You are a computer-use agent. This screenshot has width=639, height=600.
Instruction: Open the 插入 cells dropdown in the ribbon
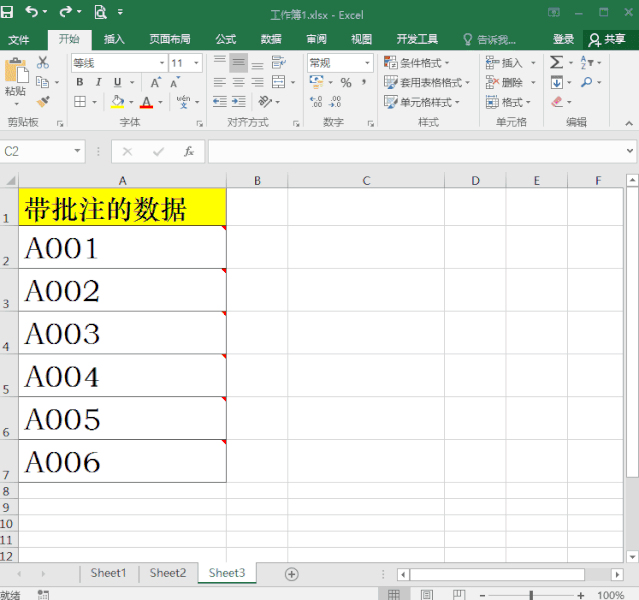click(x=533, y=63)
